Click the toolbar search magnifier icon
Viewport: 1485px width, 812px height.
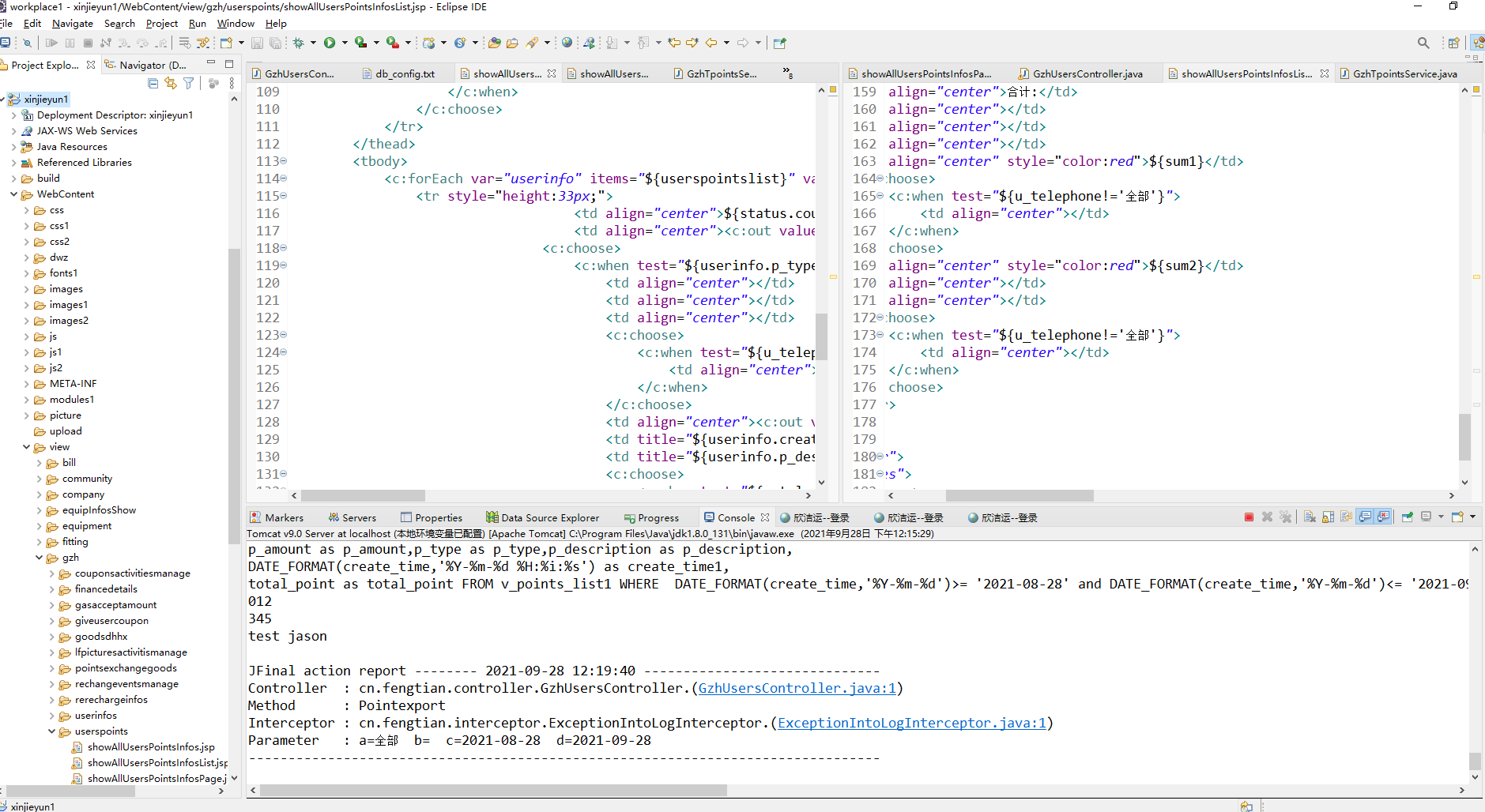1423,43
